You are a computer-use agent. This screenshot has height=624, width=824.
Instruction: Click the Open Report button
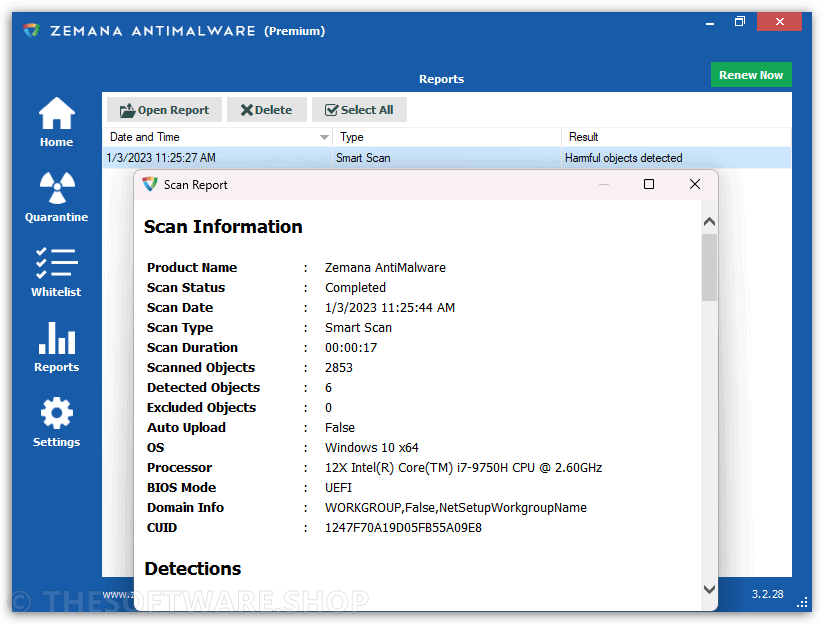(164, 110)
